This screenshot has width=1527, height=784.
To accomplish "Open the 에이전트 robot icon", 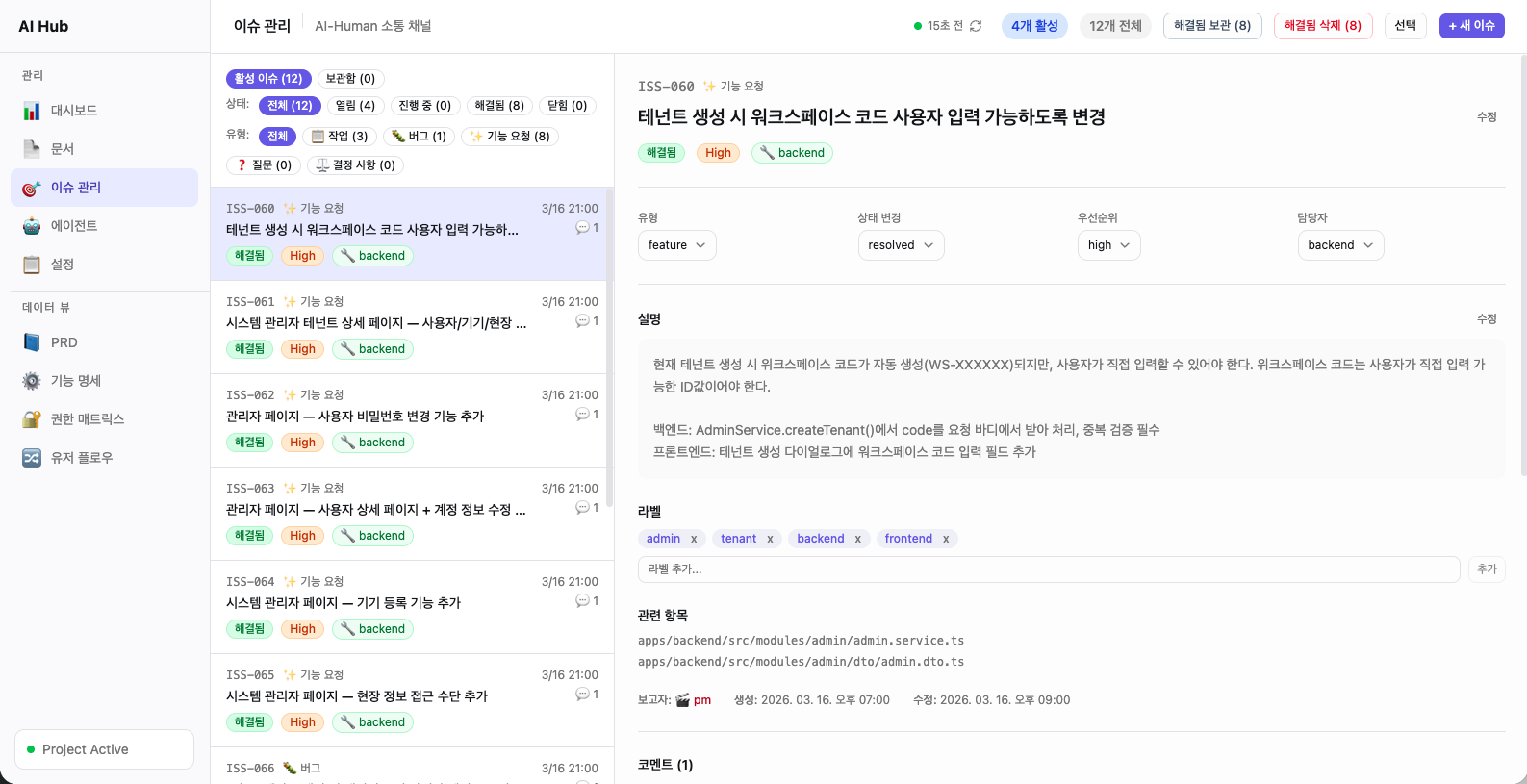I will [32, 226].
